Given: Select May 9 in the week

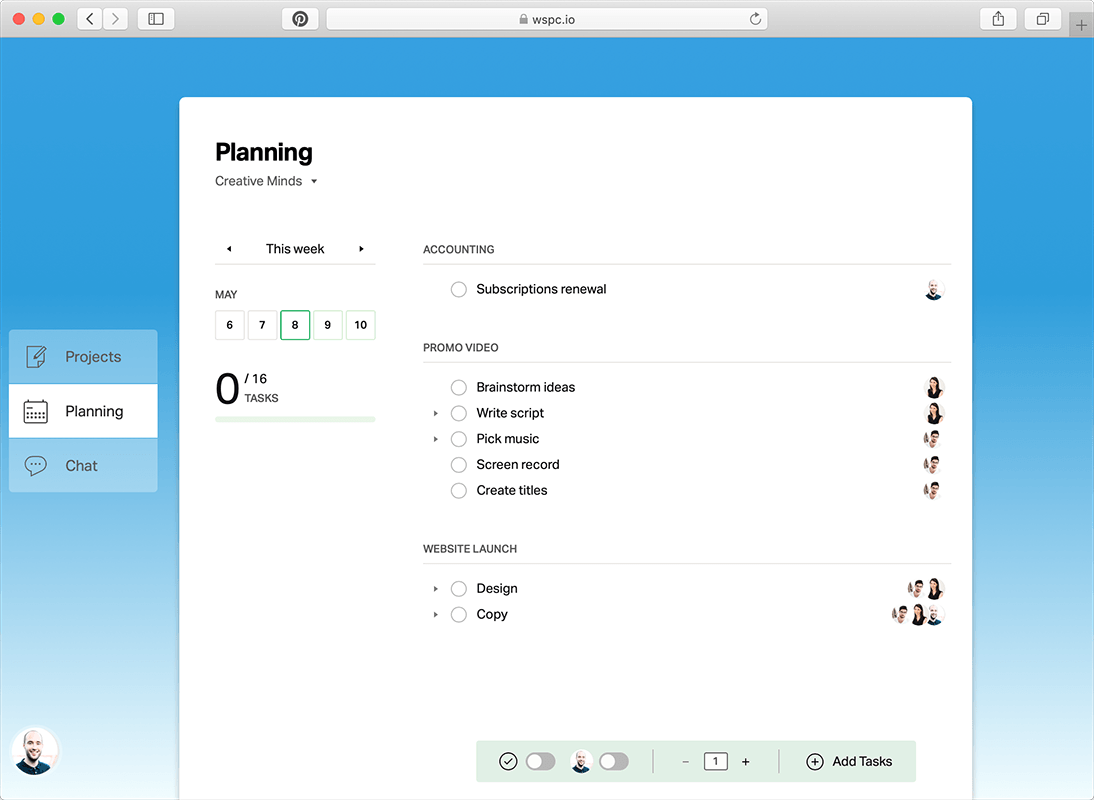Looking at the screenshot, I should point(328,325).
